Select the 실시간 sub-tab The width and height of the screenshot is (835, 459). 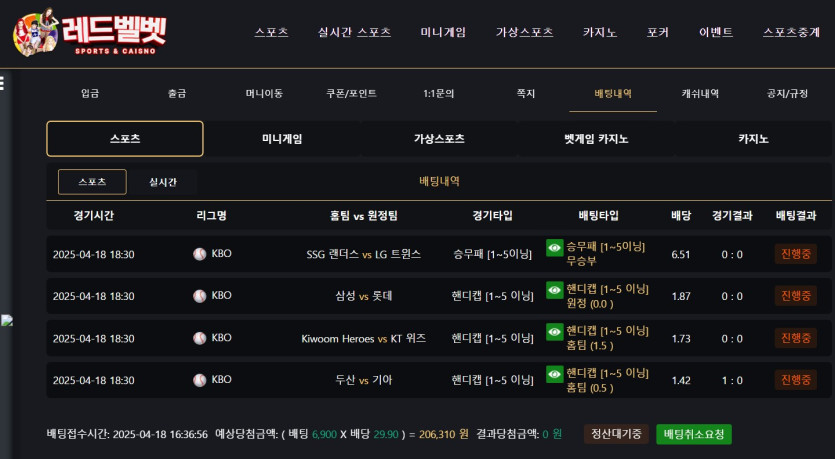163,182
